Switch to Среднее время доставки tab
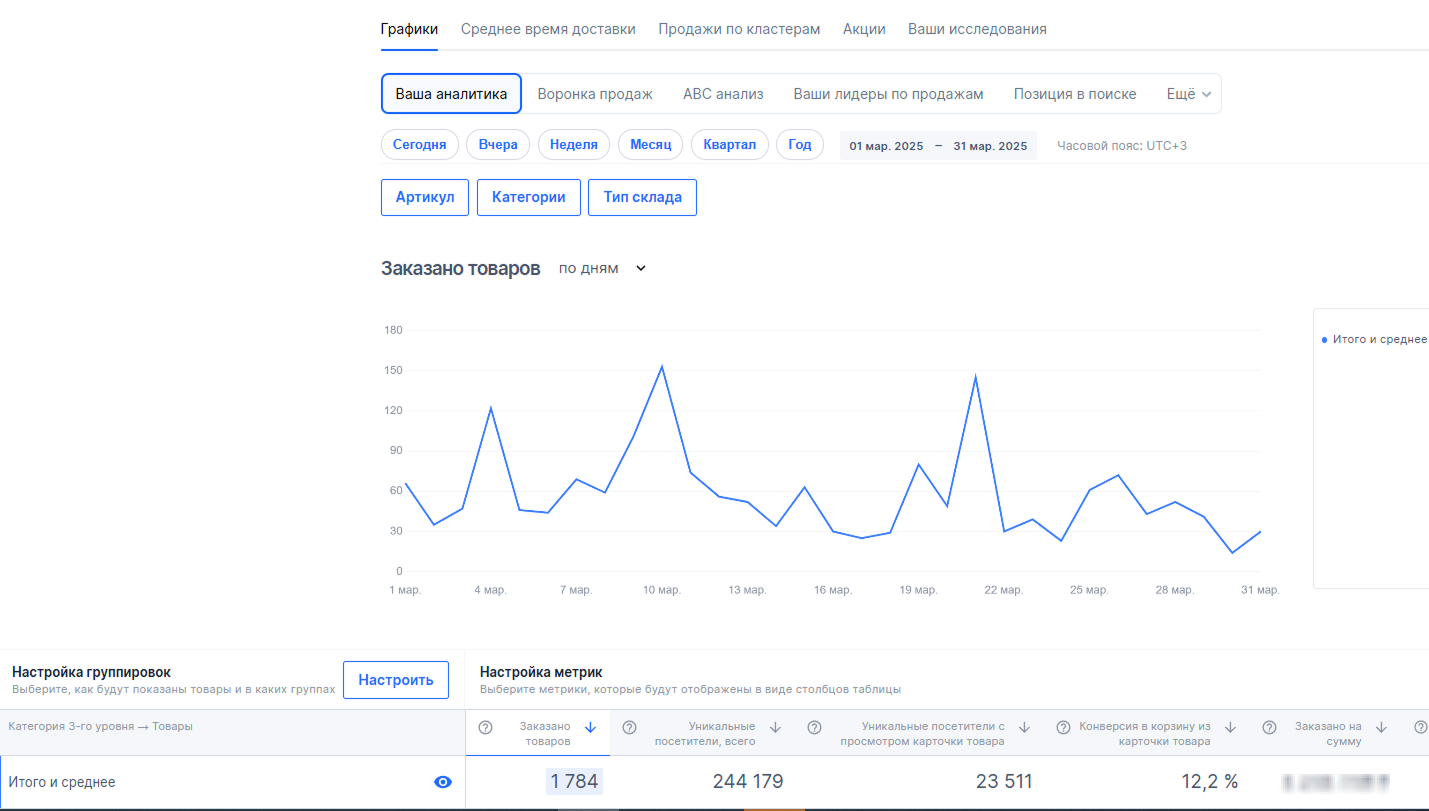Viewport: 1429px width, 811px height. tap(548, 29)
